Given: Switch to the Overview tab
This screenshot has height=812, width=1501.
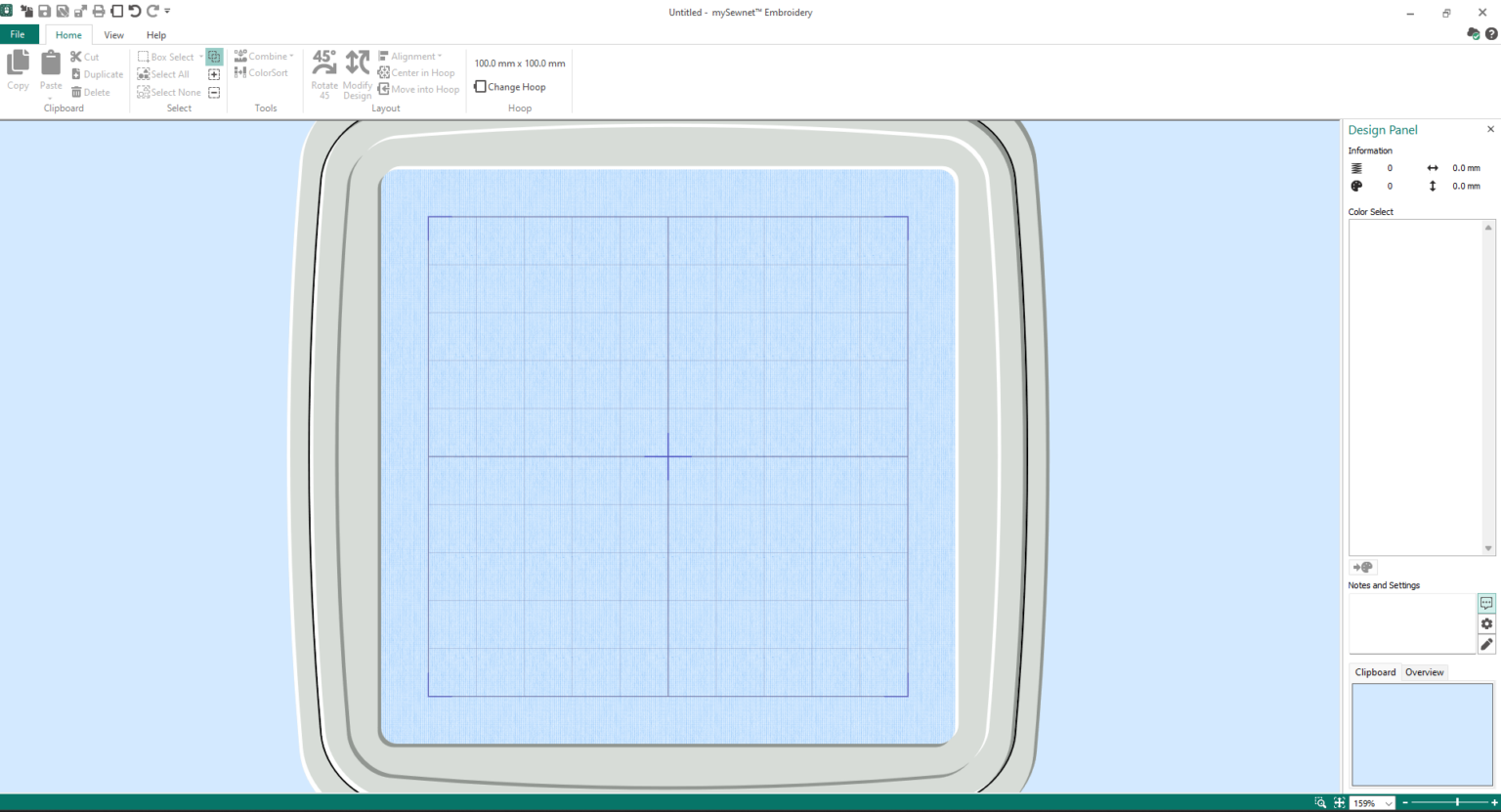Looking at the screenshot, I should [1424, 671].
